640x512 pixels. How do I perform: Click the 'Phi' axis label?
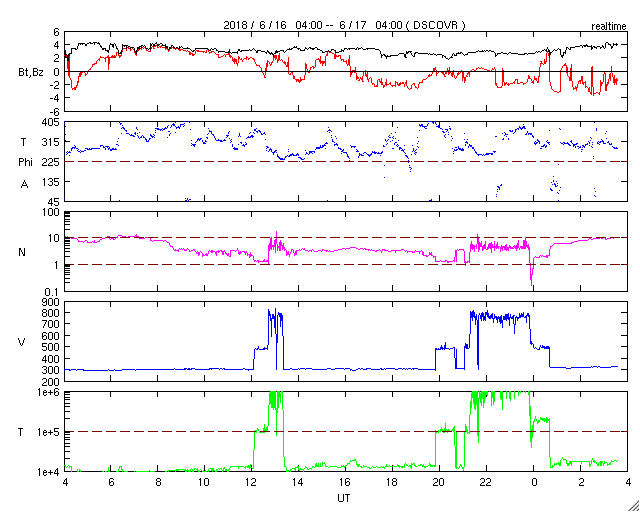[25, 162]
